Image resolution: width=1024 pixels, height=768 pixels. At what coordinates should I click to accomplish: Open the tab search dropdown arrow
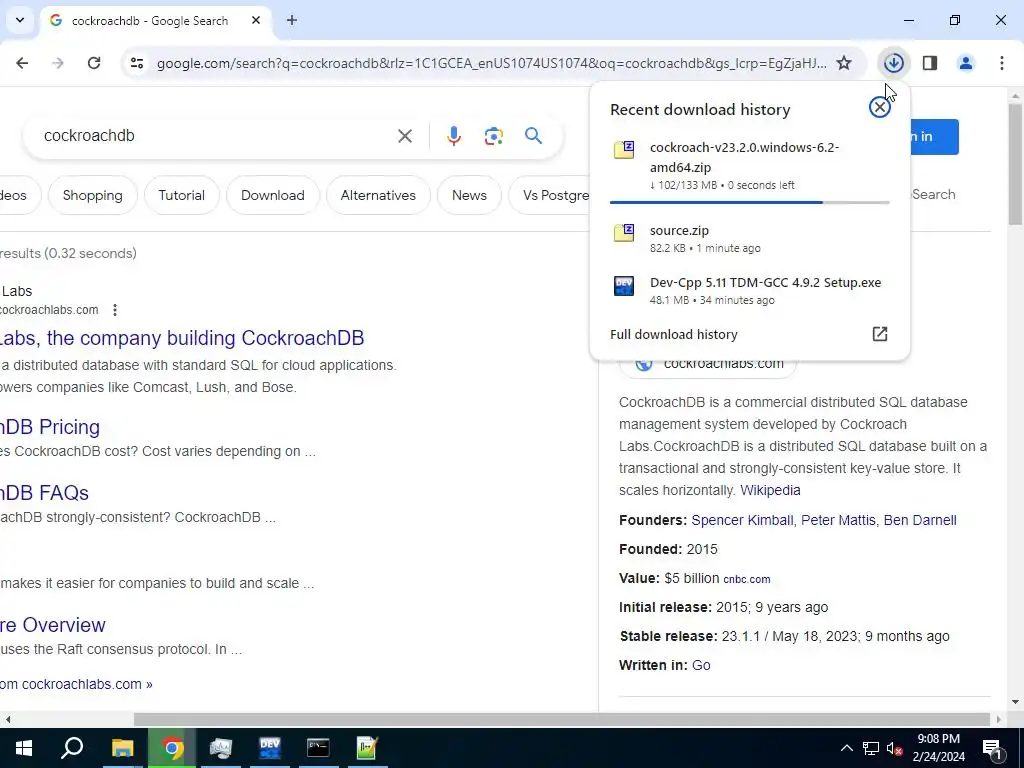20,20
